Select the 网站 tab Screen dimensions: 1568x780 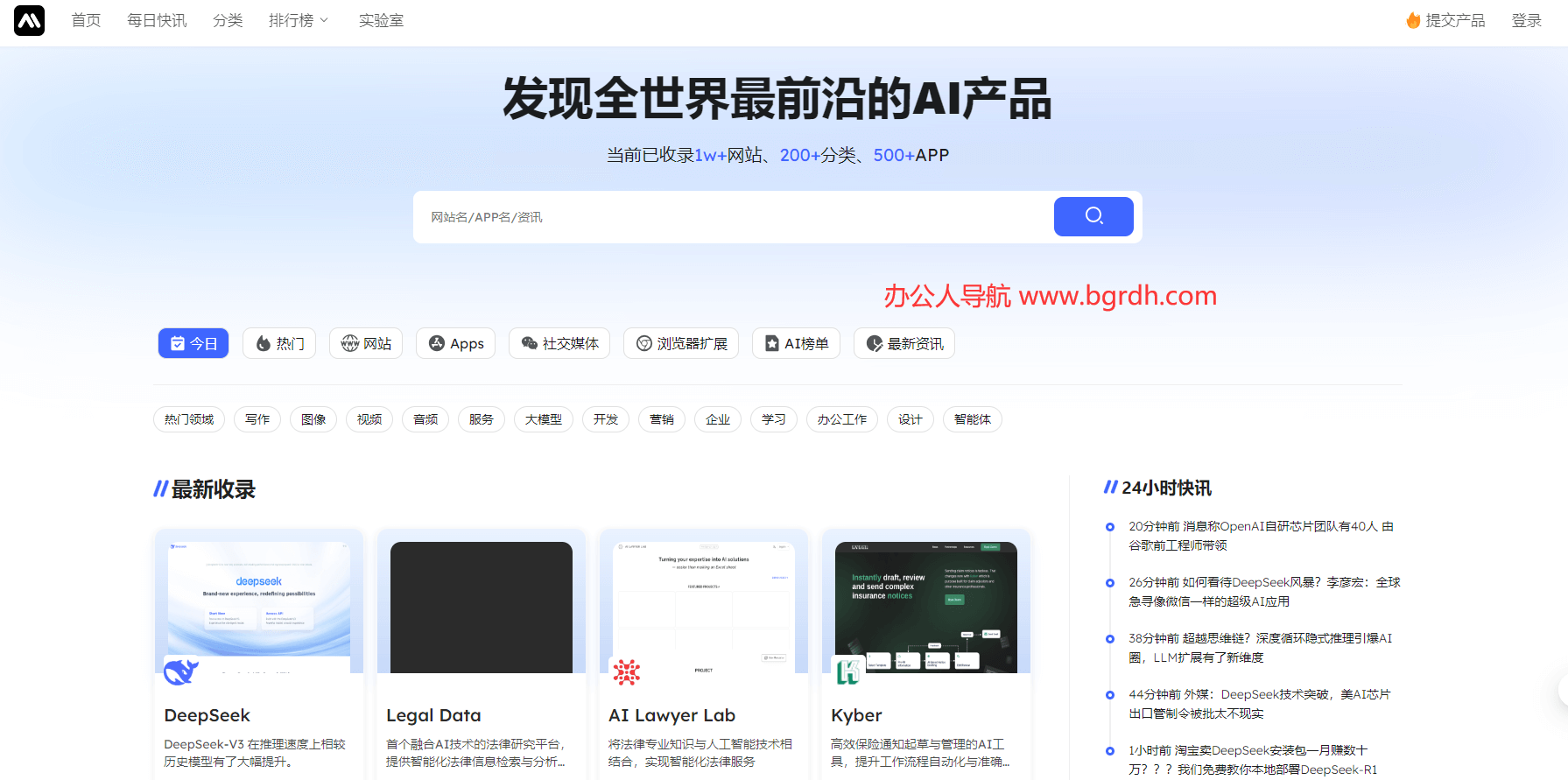pos(366,343)
